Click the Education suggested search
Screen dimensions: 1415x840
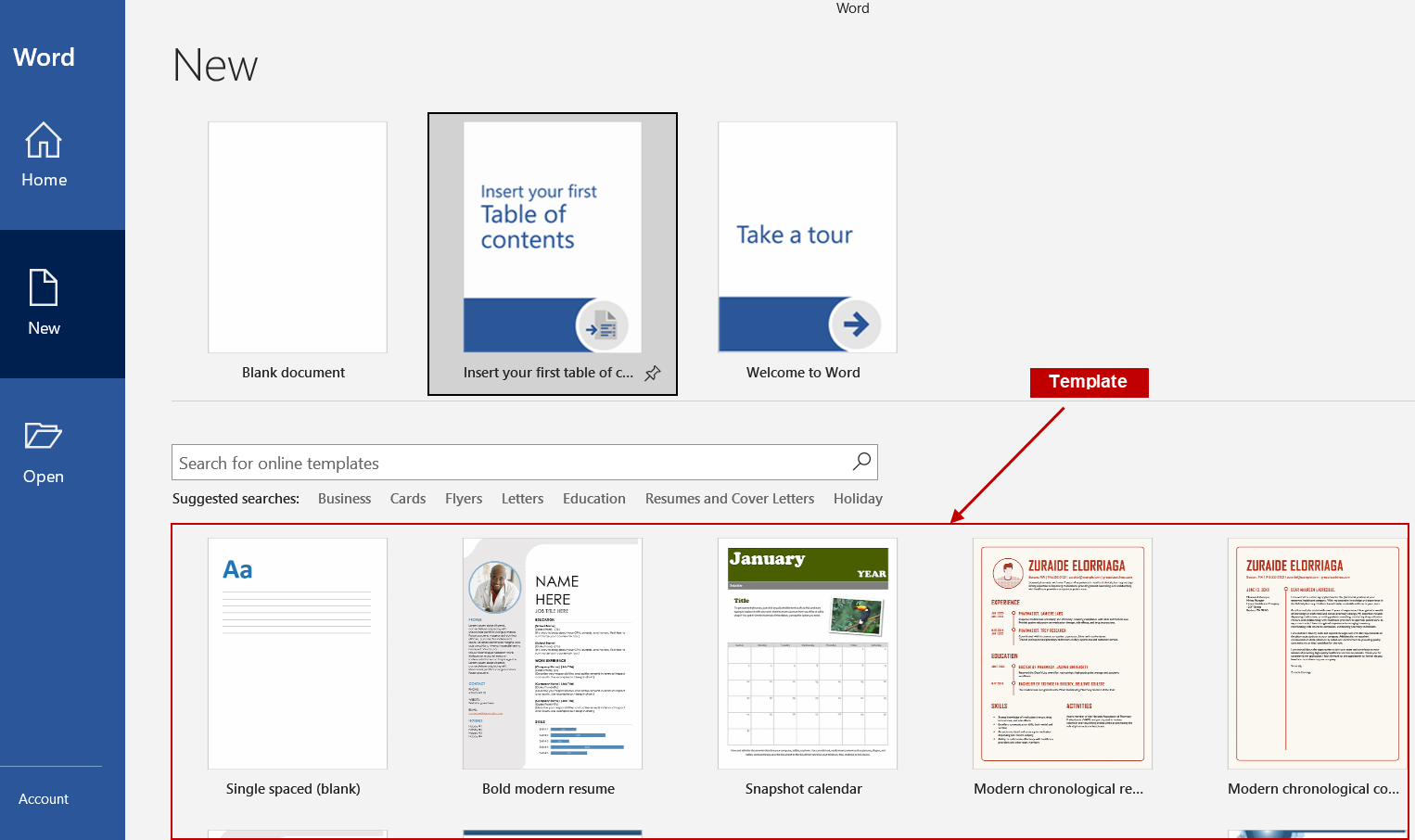594,499
